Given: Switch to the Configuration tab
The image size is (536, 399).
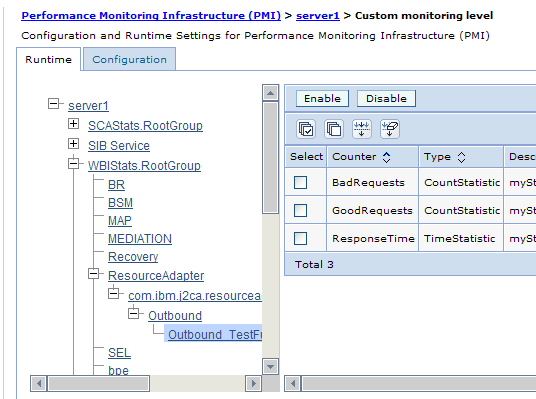Looking at the screenshot, I should point(130,59).
